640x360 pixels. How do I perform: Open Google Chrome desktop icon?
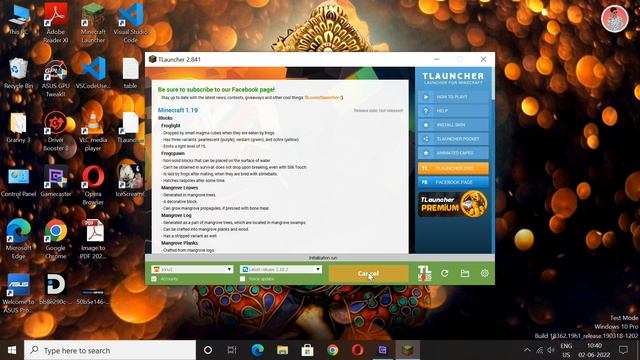[56, 240]
